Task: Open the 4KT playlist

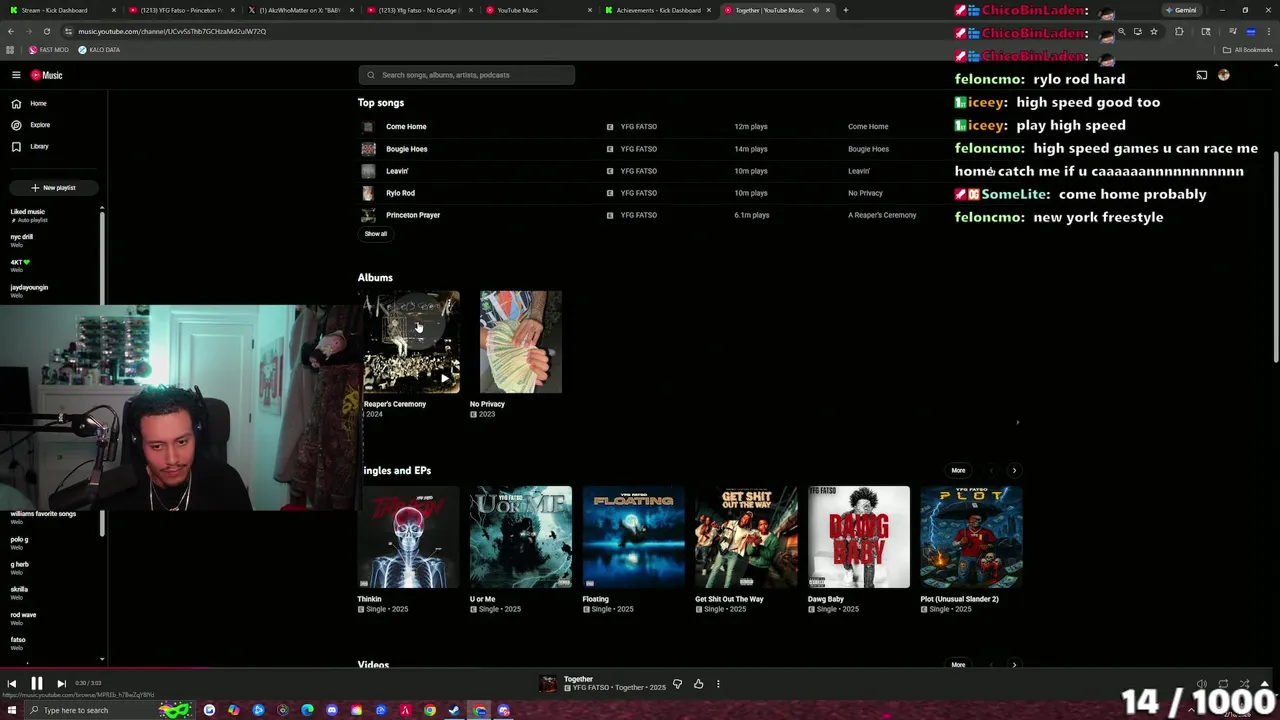Action: (x=20, y=265)
